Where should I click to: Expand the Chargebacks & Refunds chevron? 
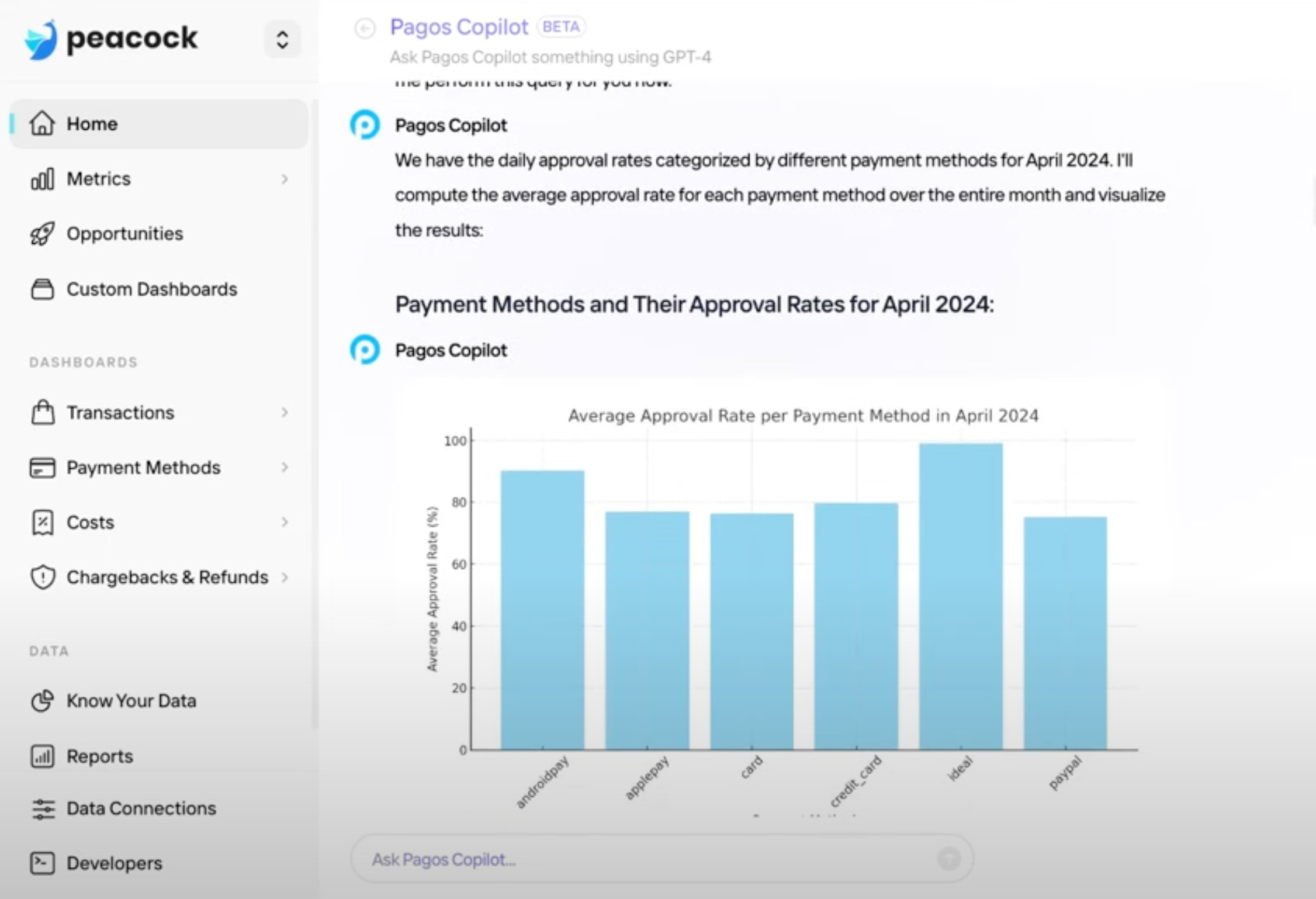285,578
